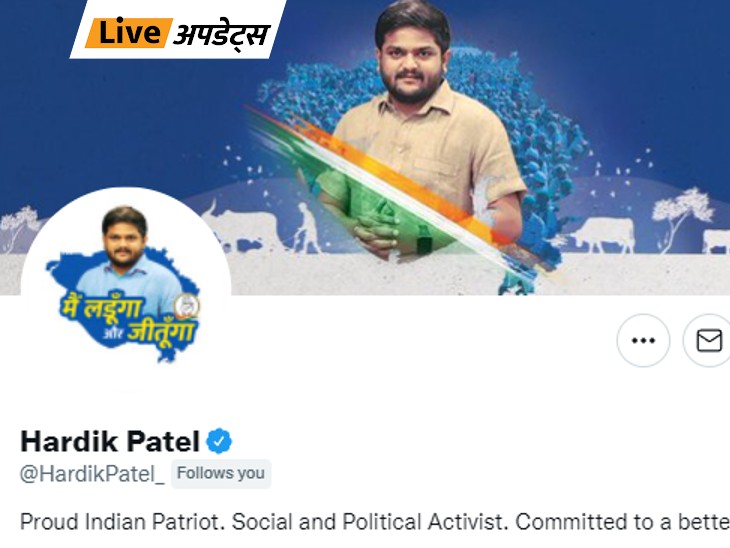Open the blue profile header banner image
This screenshot has height=548, width=730.
pyautogui.click(x=365, y=147)
